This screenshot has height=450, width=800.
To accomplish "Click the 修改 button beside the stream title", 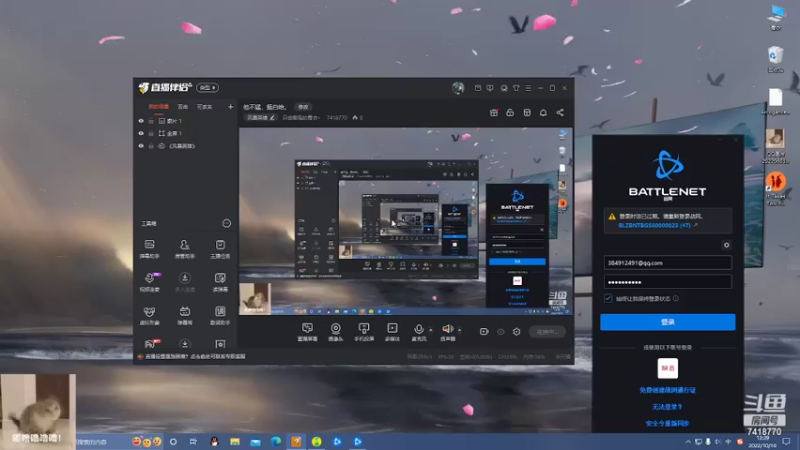I will pos(303,107).
